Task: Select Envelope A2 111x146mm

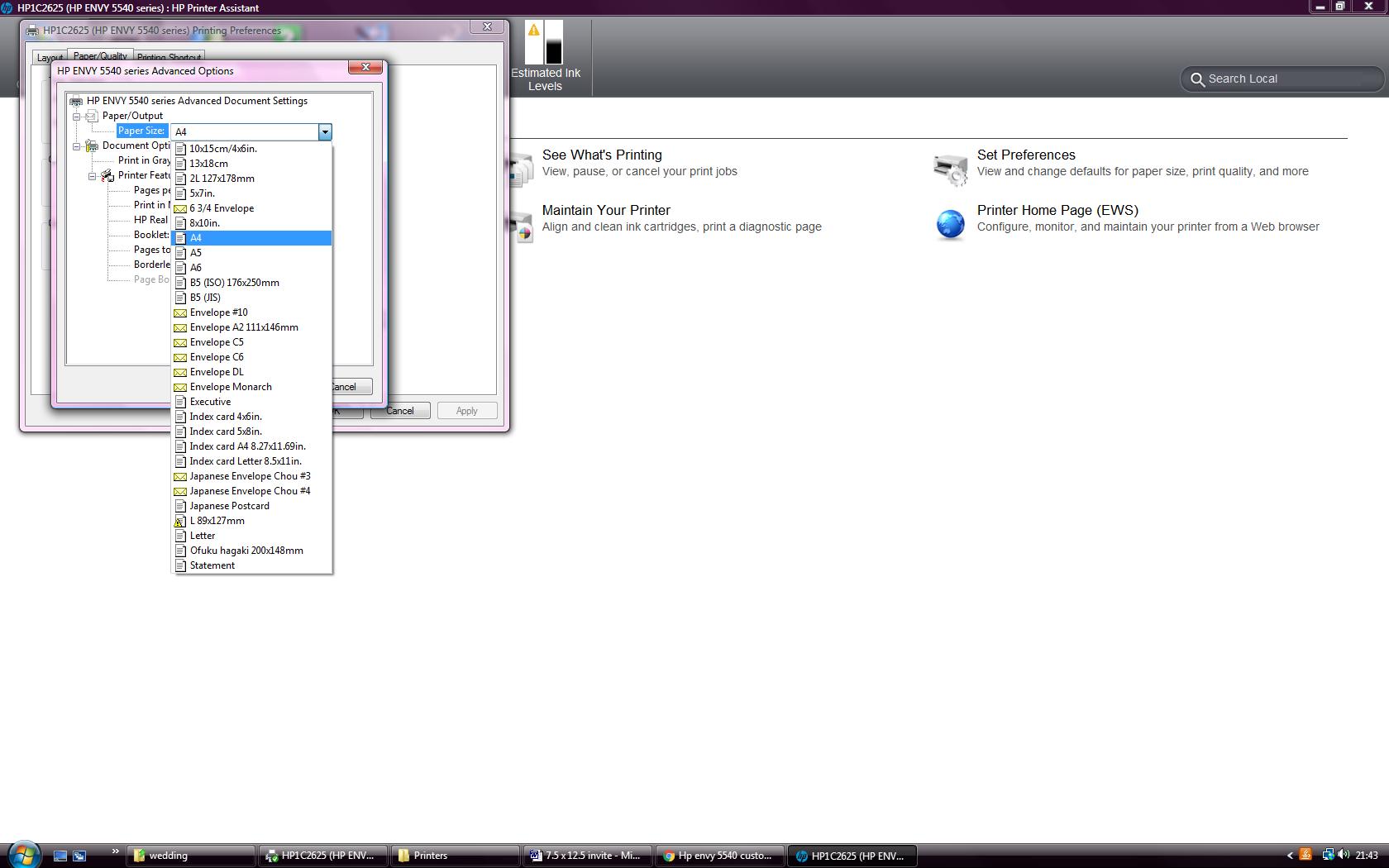Action: pyautogui.click(x=251, y=327)
